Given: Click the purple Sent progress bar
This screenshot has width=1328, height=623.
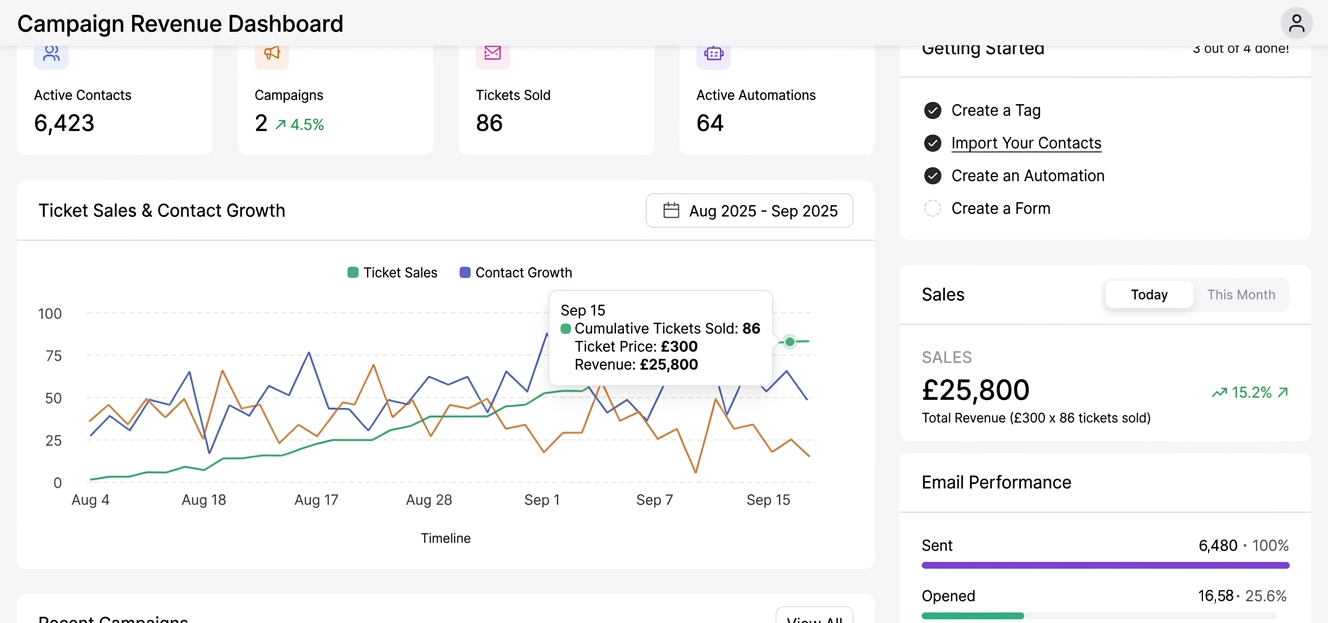Looking at the screenshot, I should coord(1105,565).
